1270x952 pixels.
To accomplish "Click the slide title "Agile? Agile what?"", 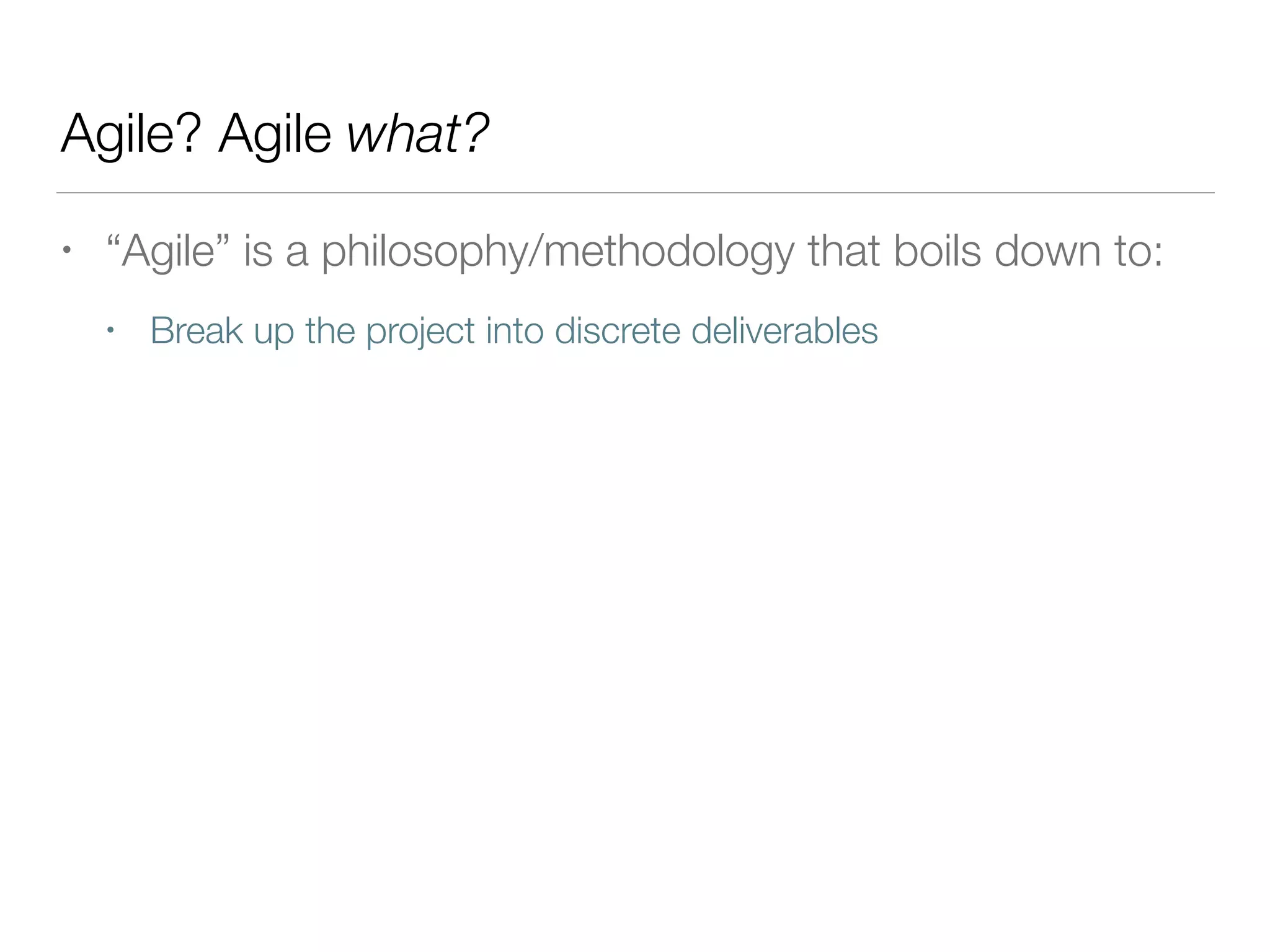I will 275,133.
